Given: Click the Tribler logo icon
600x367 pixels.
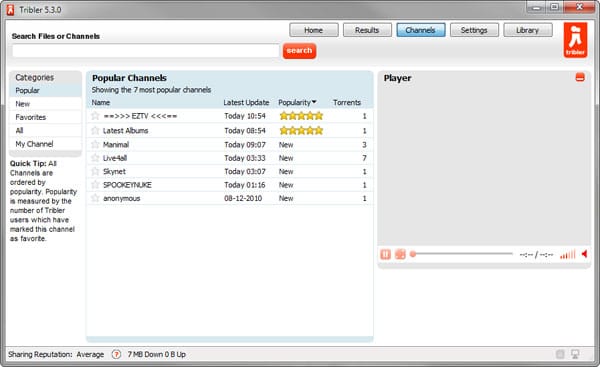Looking at the screenshot, I should [x=575, y=40].
